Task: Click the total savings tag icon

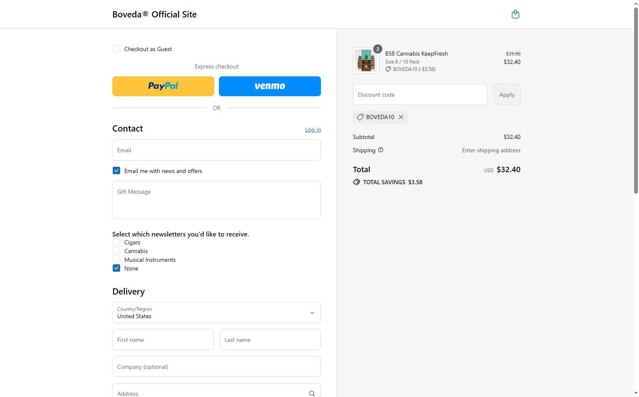Action: [357, 182]
